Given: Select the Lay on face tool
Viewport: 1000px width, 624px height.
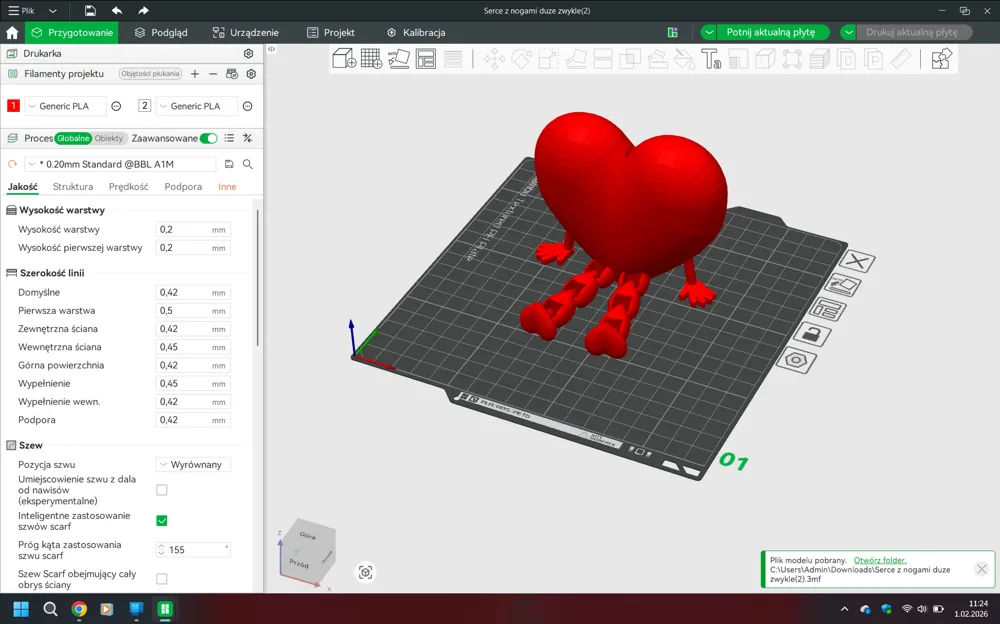Looking at the screenshot, I should tap(576, 59).
